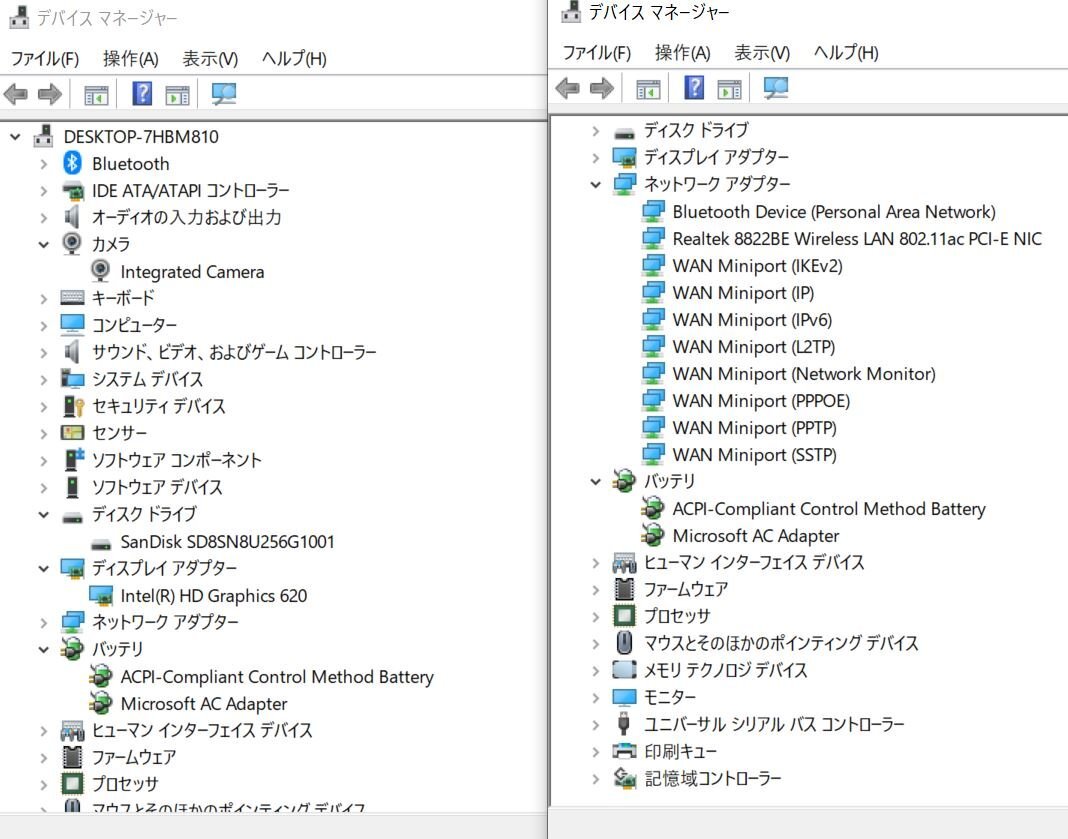Open 操作(A) menu in left window

coord(130,59)
